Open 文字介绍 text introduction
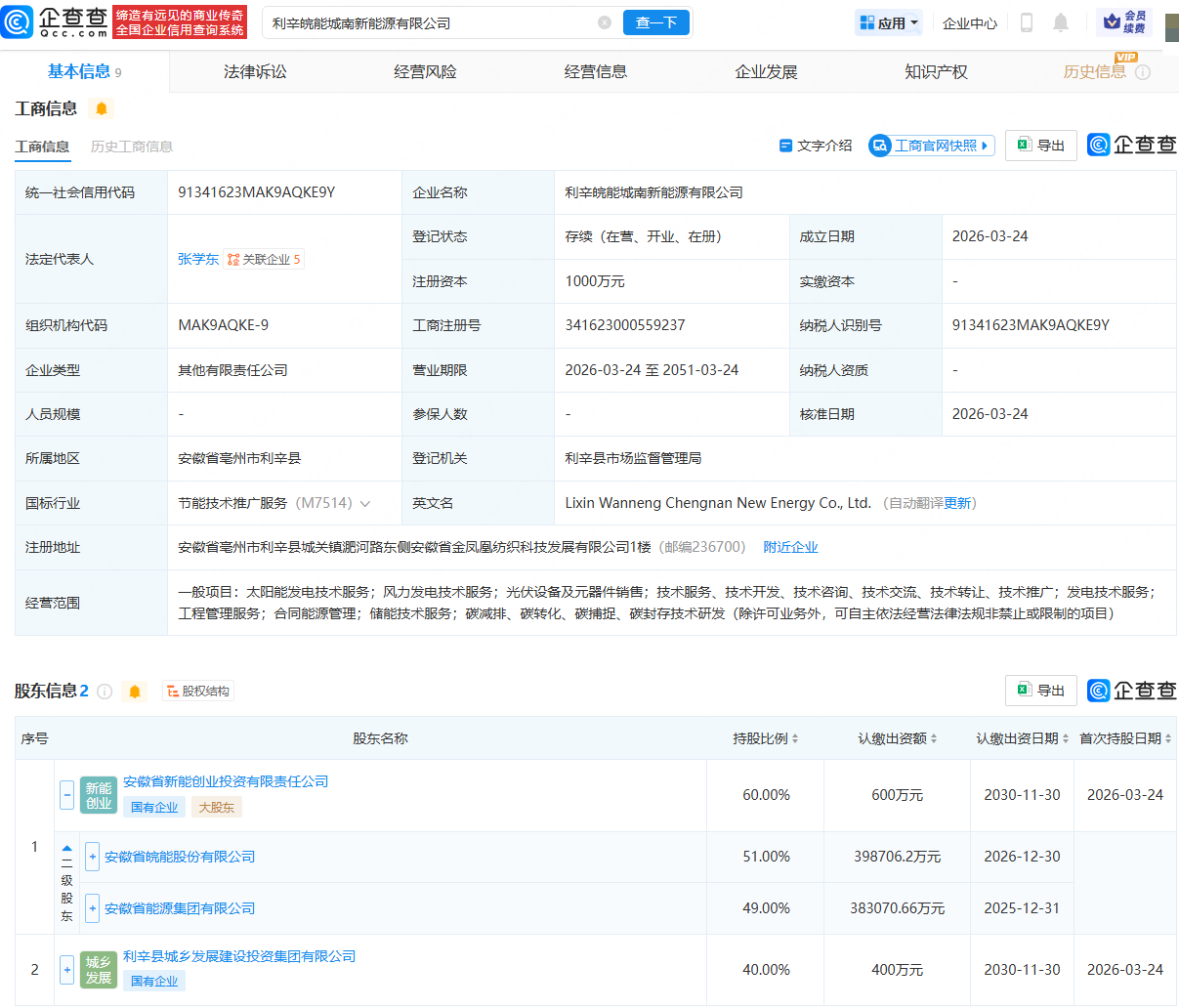This screenshot has width=1179, height=1008. 815,146
